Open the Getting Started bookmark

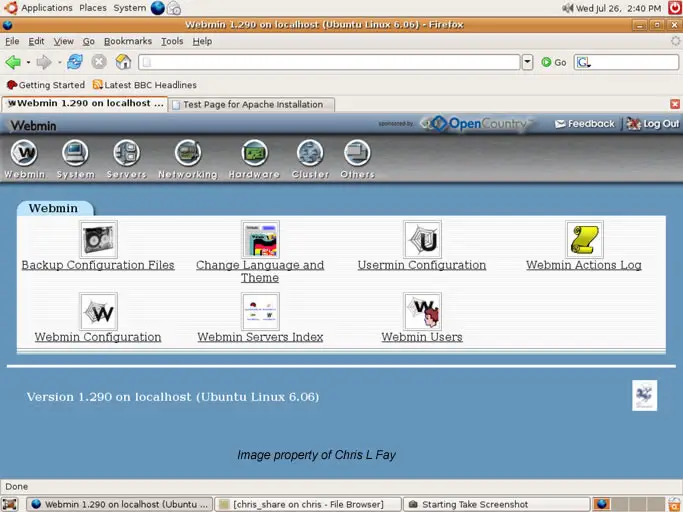46,85
